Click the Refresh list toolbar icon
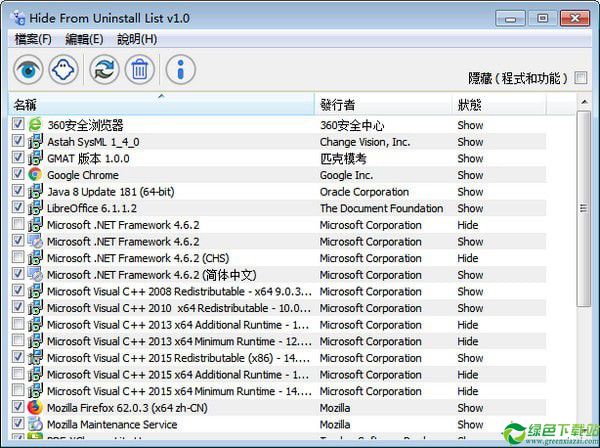The height and width of the screenshot is (448, 600). [x=103, y=69]
